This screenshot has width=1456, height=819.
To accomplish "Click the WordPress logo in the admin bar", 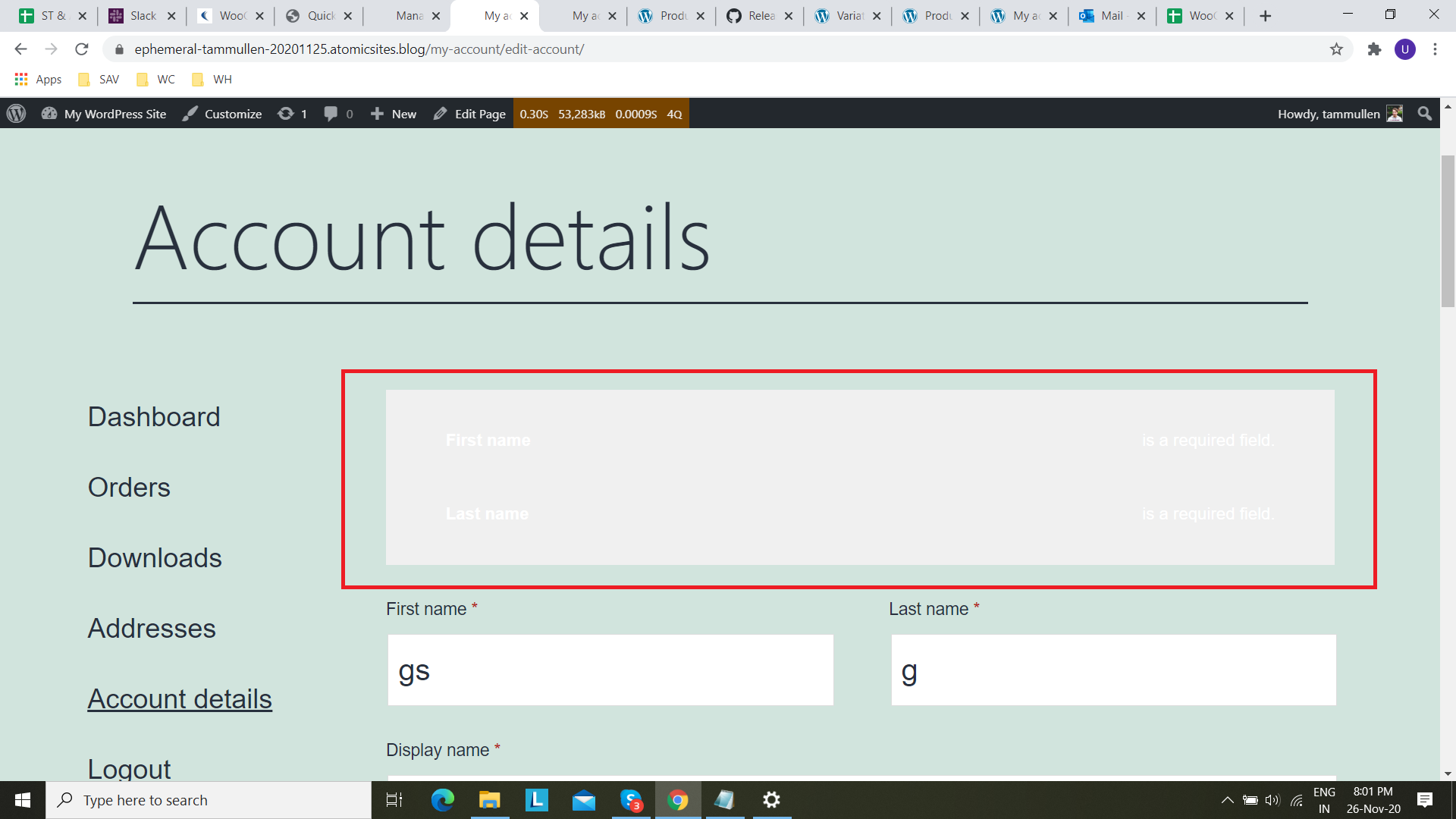I will pos(16,114).
